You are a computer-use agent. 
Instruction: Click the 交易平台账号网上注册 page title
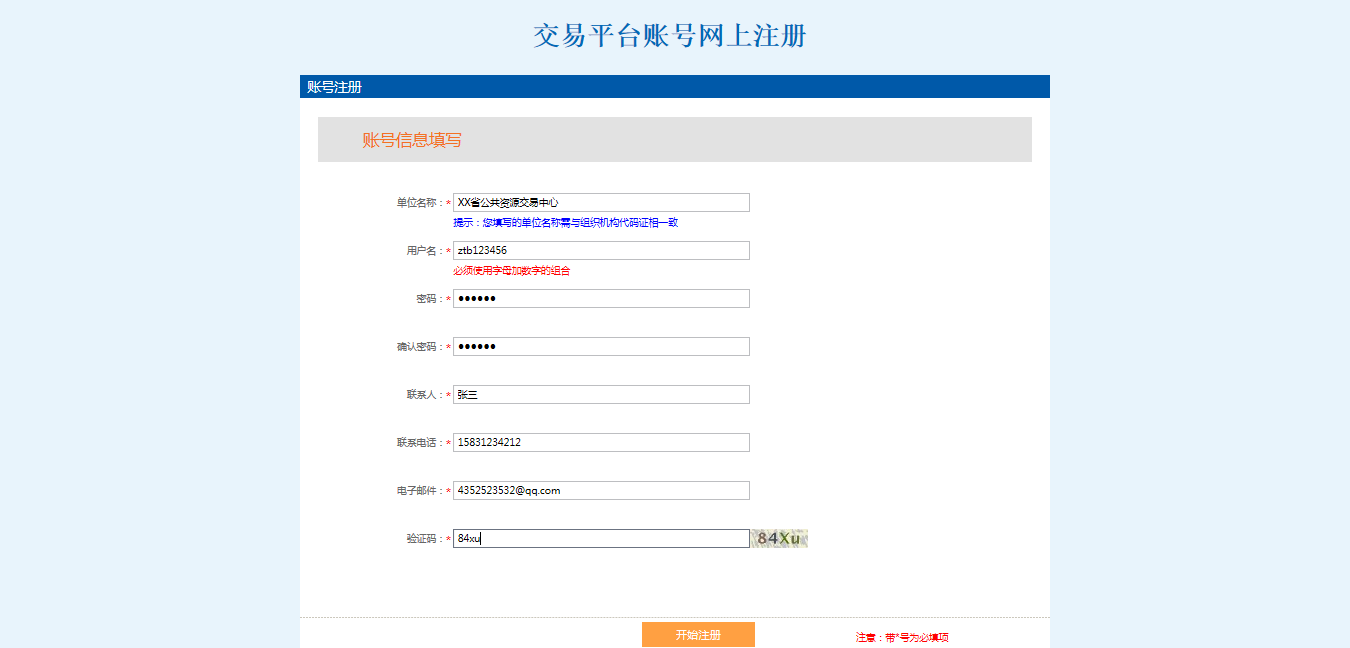(x=669, y=36)
